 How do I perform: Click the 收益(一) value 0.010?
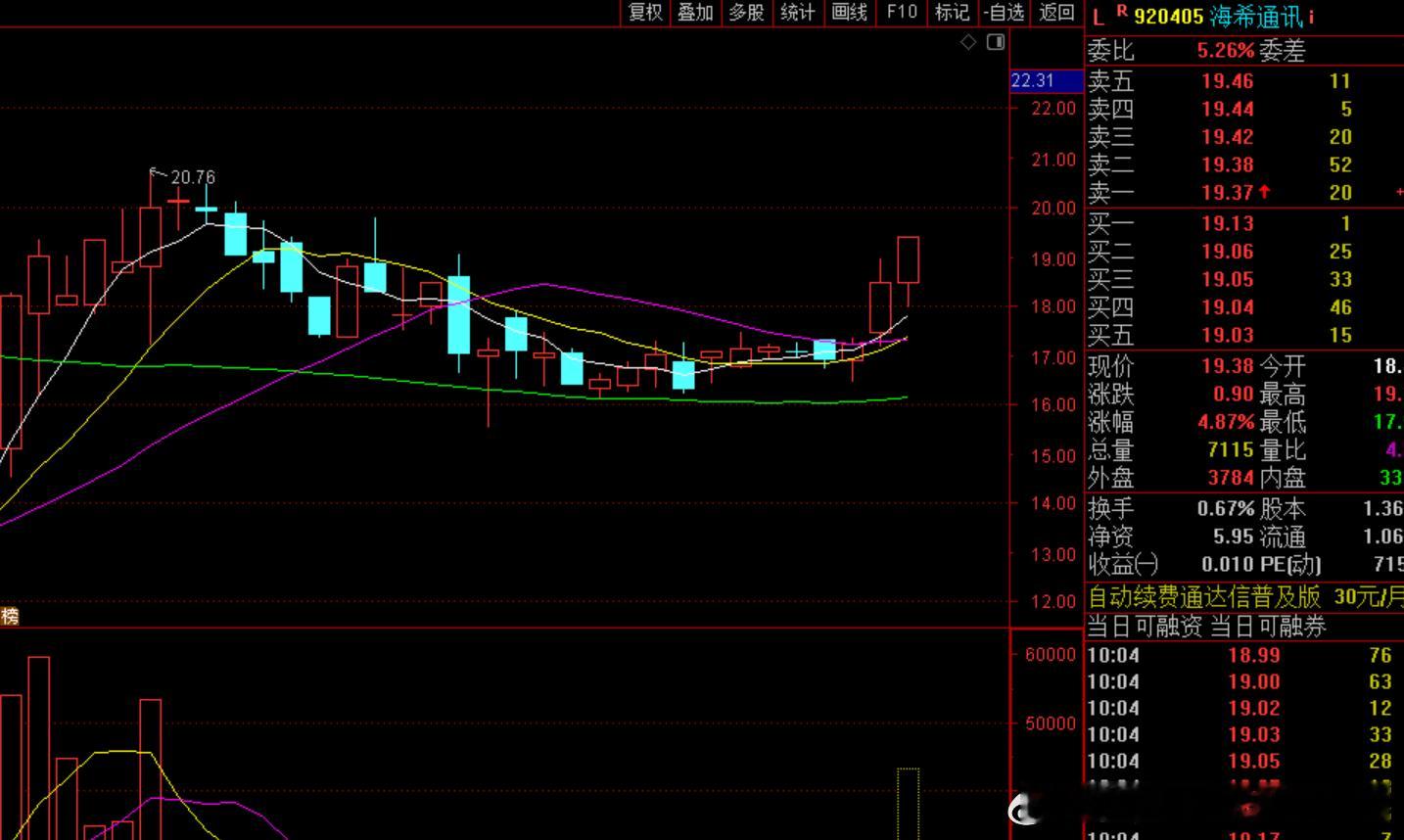click(1227, 564)
